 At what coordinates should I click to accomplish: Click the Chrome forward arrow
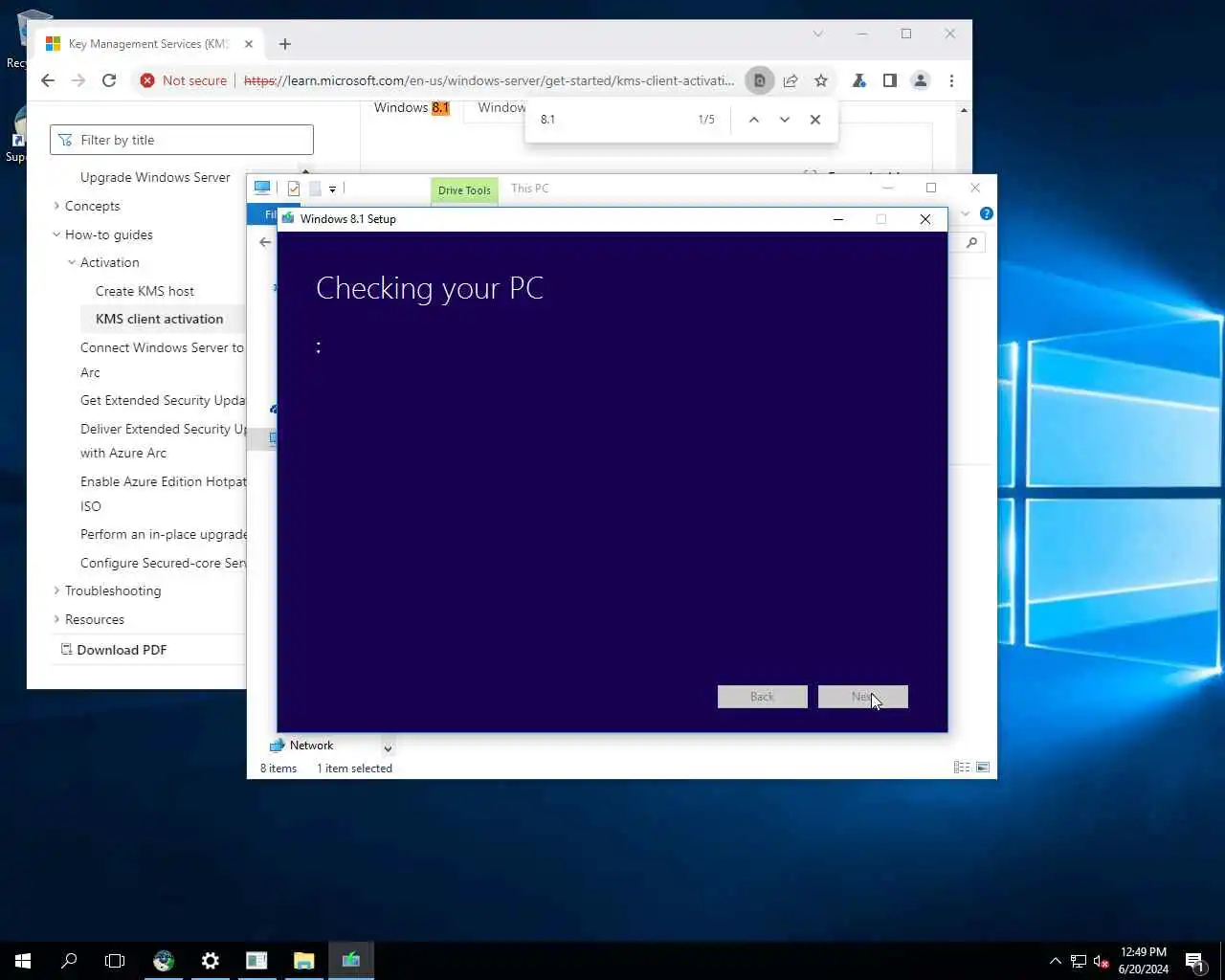(78, 80)
